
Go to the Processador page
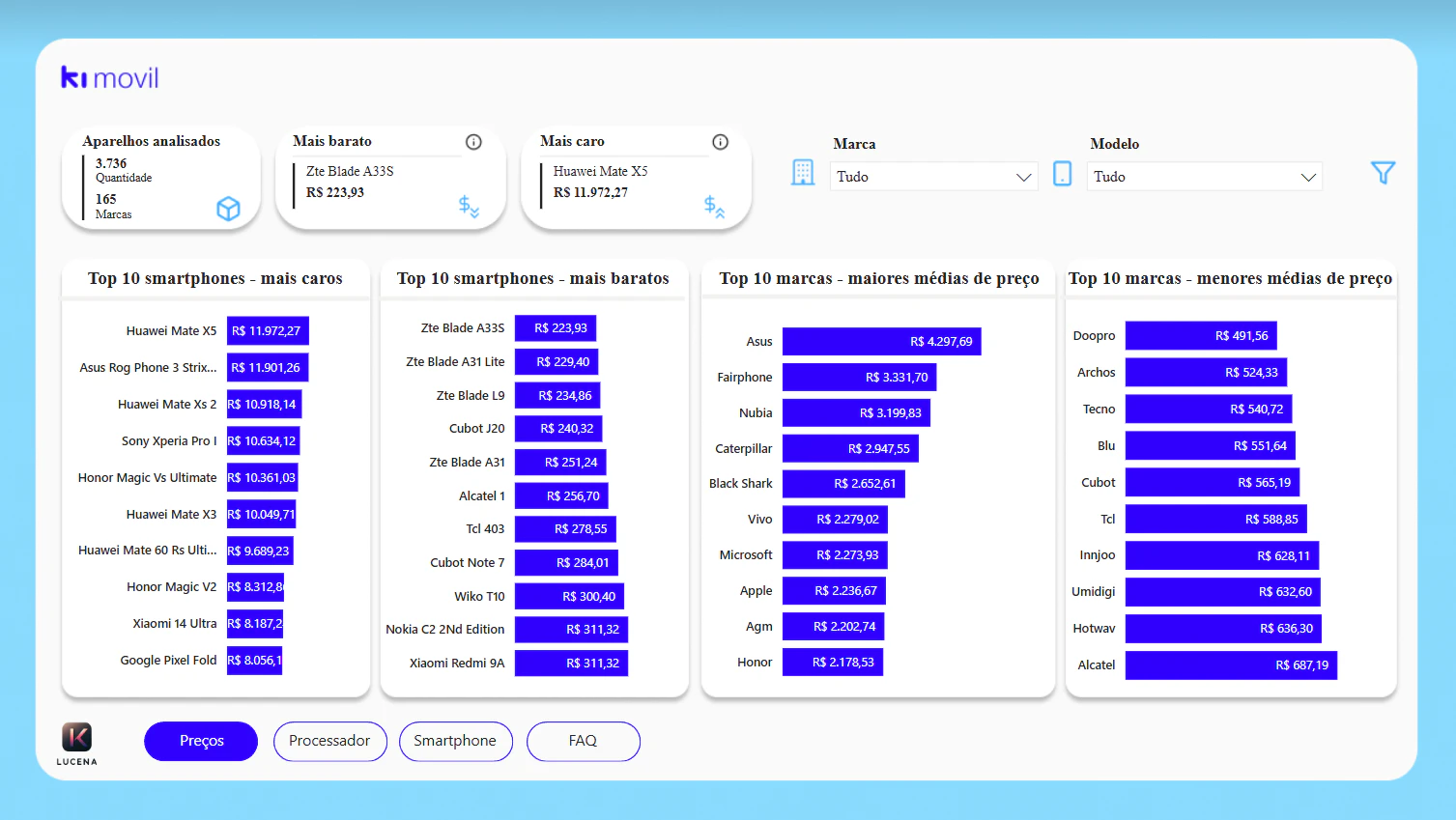pyautogui.click(x=329, y=741)
